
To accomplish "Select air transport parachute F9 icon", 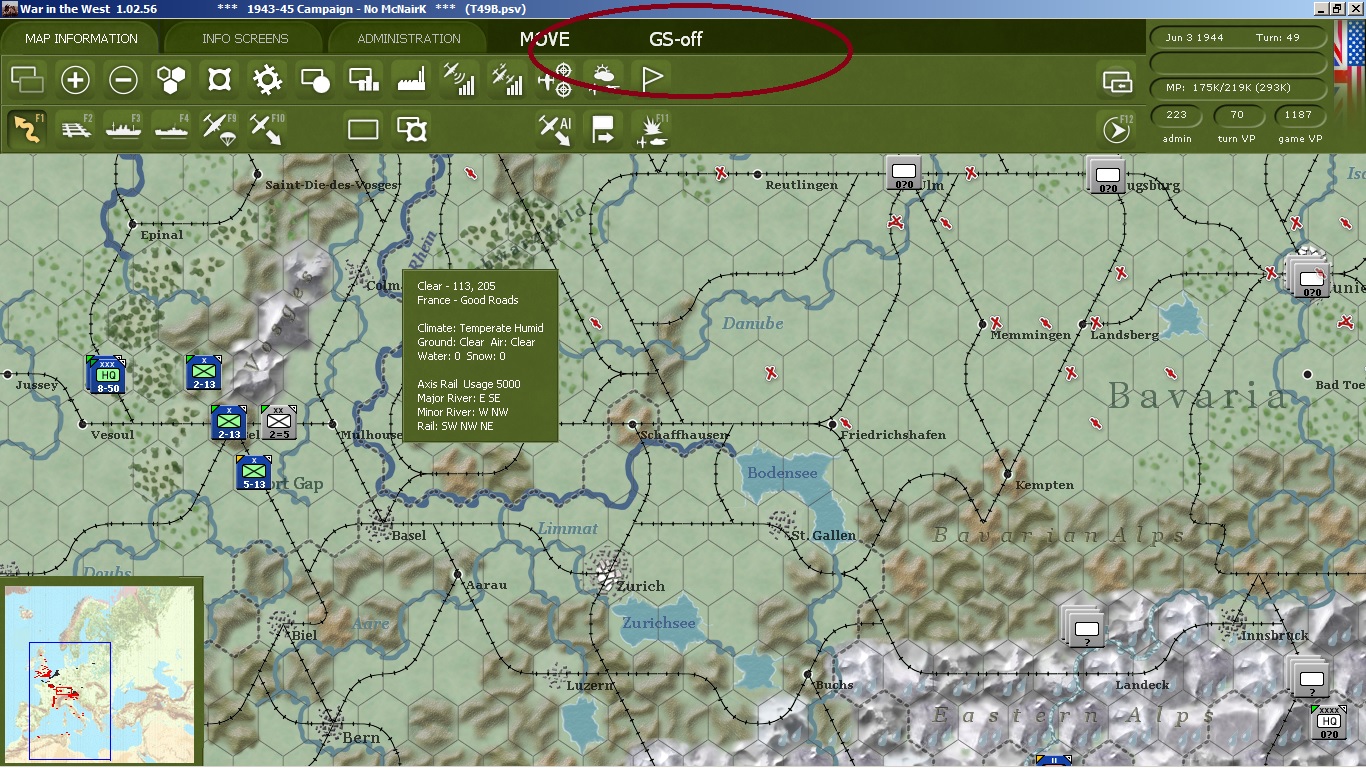I will (220, 129).
